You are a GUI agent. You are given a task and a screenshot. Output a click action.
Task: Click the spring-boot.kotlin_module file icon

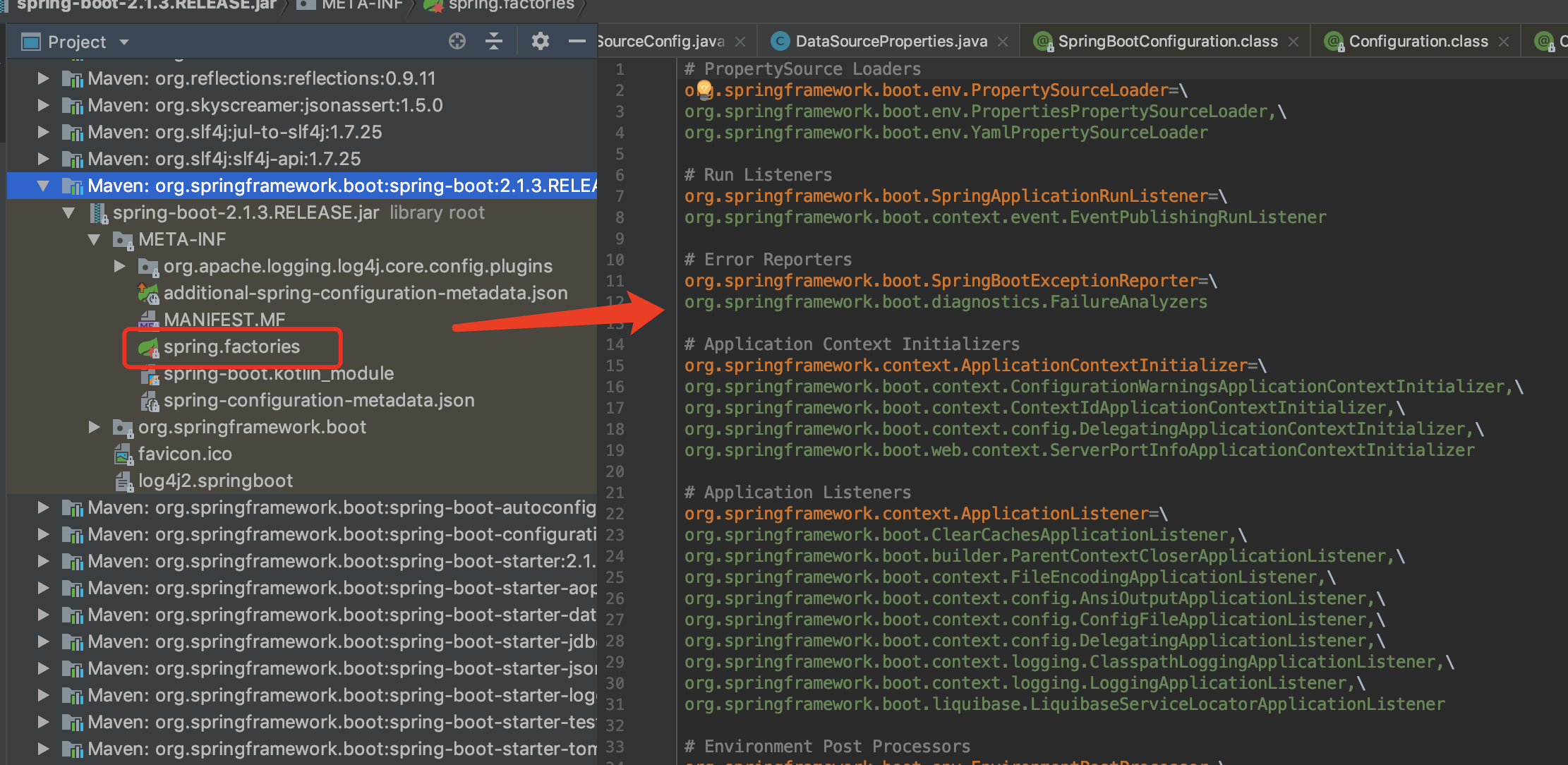[149, 374]
